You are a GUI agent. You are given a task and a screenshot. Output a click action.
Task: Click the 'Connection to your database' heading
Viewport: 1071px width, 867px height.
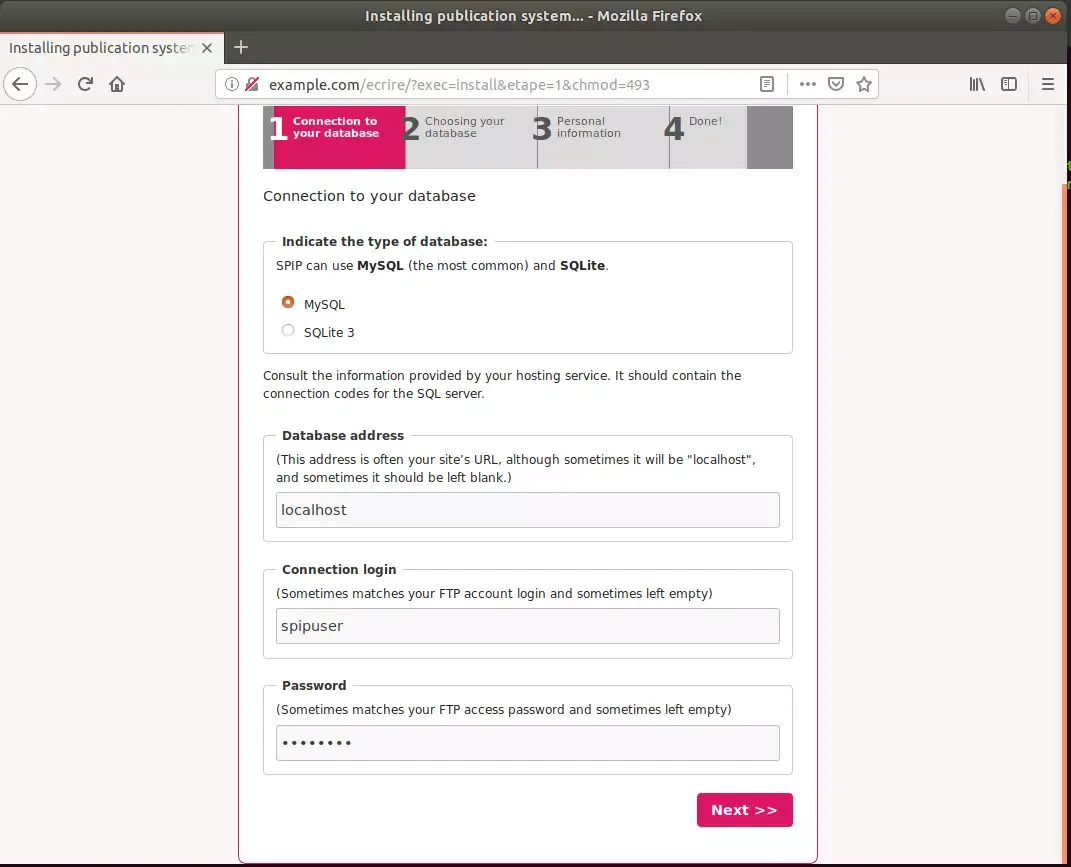(x=369, y=196)
